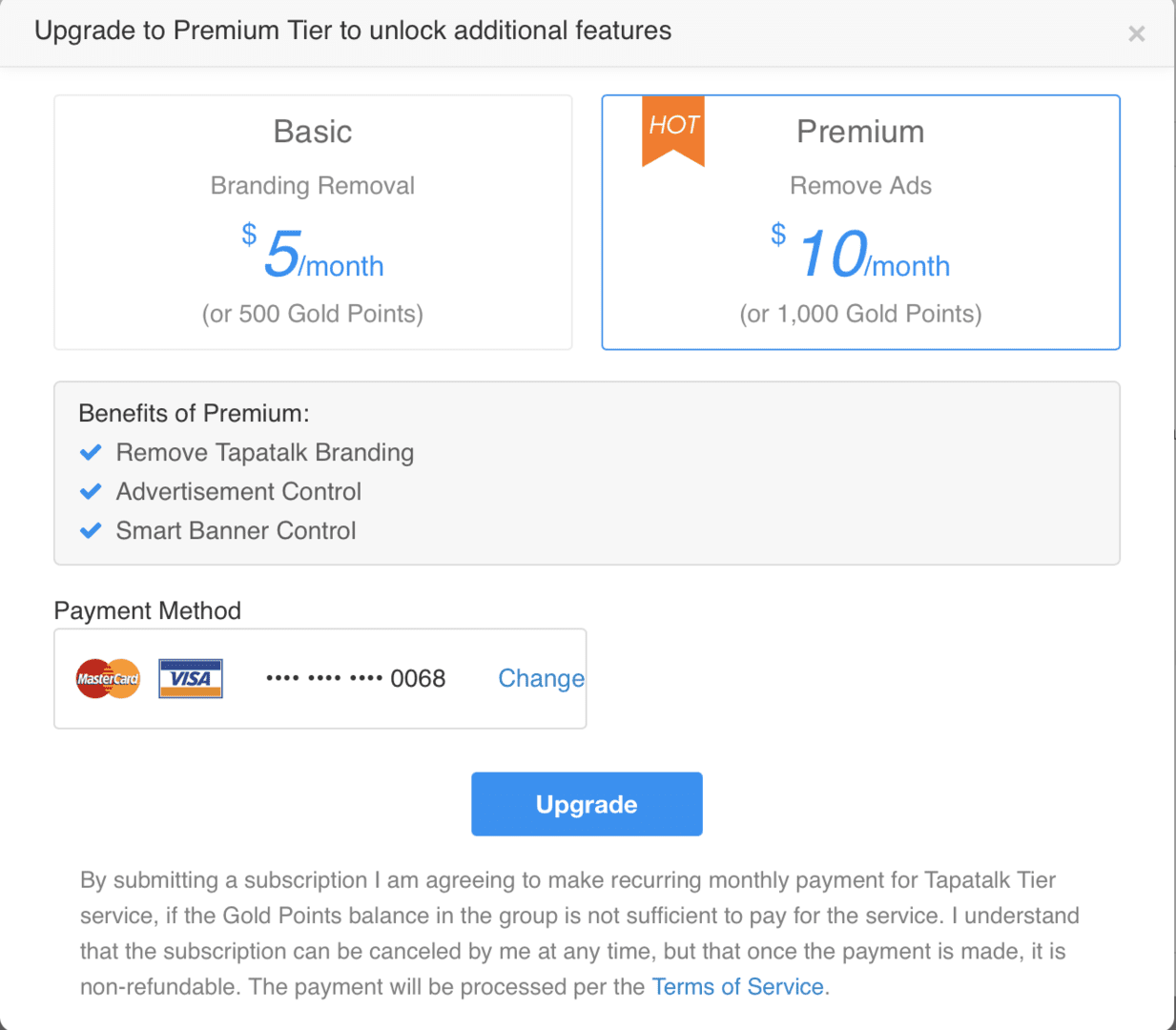The width and height of the screenshot is (1176, 1030).
Task: Click the 500 Gold Points option text
Action: [313, 314]
